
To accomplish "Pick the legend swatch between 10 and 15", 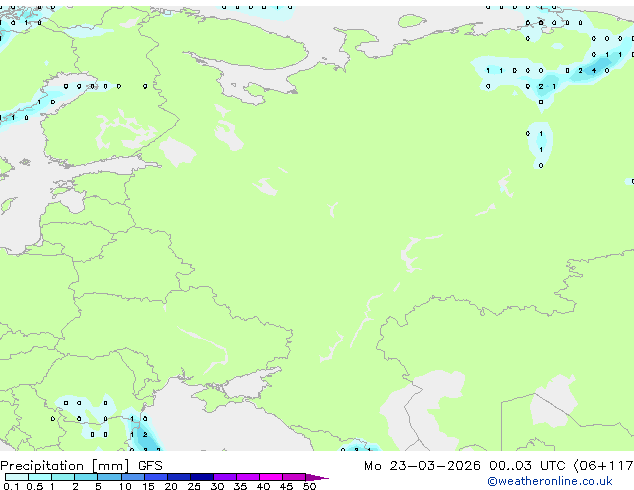I will [132, 477].
